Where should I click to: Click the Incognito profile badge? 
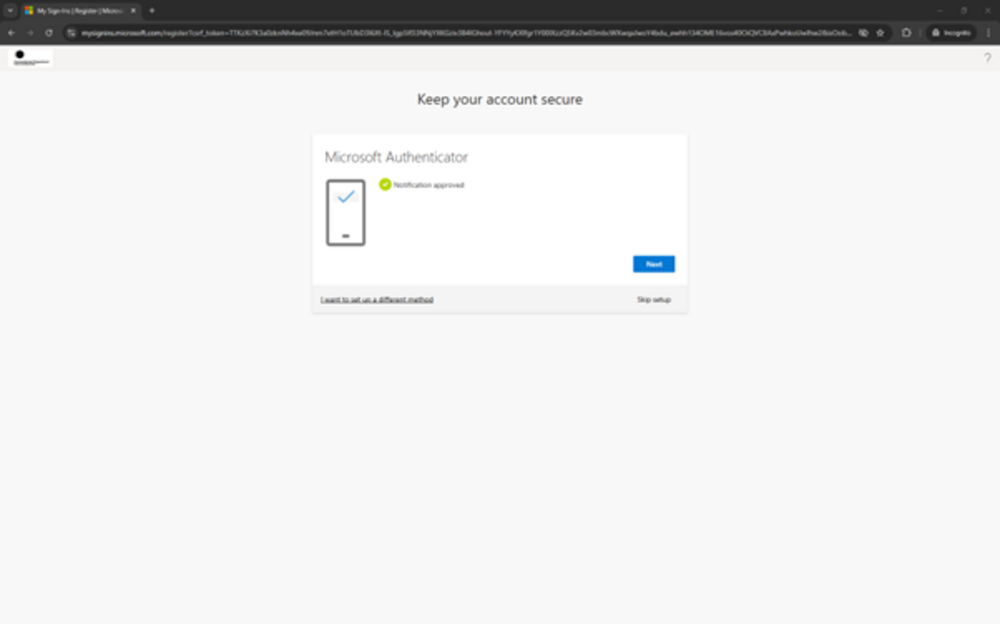[x=949, y=32]
